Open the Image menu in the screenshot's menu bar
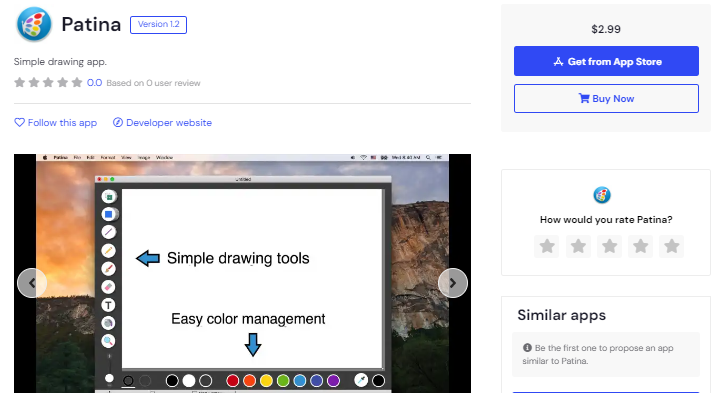 (144, 158)
